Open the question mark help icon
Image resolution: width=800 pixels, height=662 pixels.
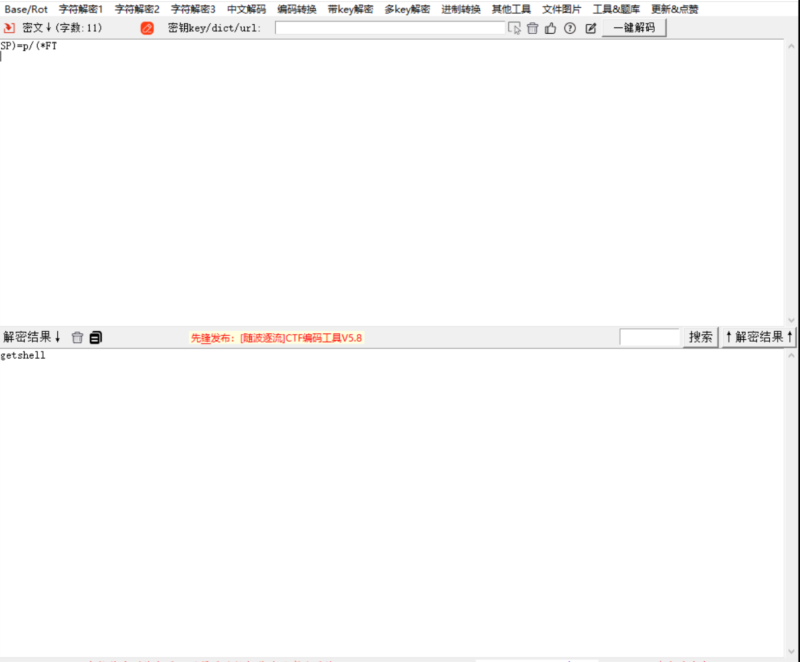[x=570, y=28]
